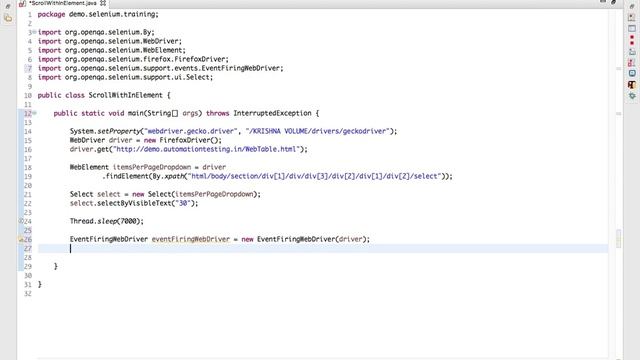Click the xpath string on line 19
This screenshot has width=640, height=360.
coord(315,176)
